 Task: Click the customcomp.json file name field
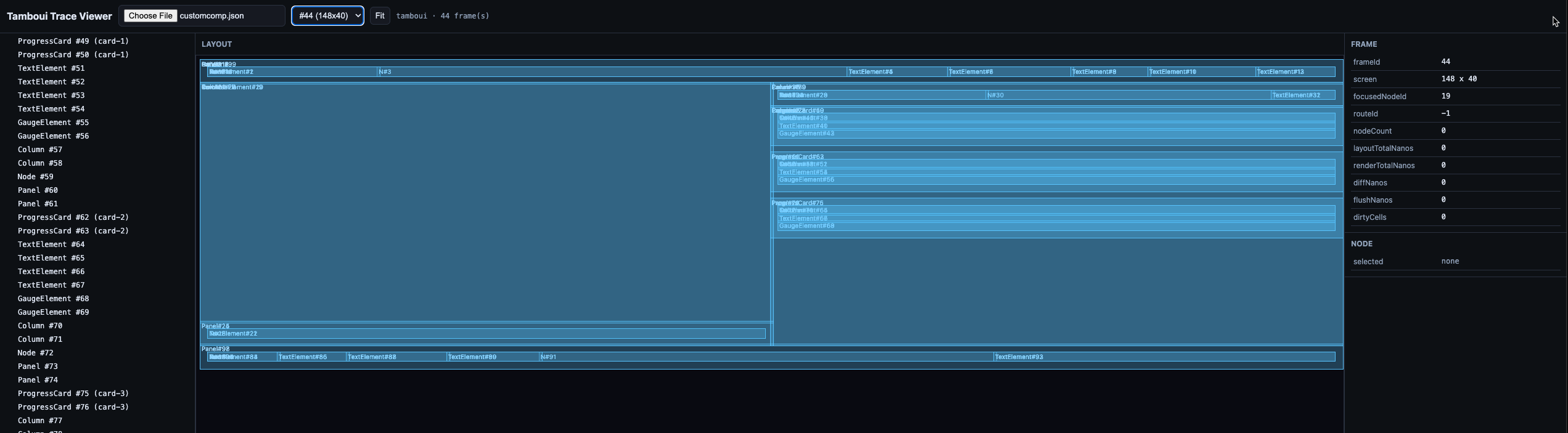229,16
